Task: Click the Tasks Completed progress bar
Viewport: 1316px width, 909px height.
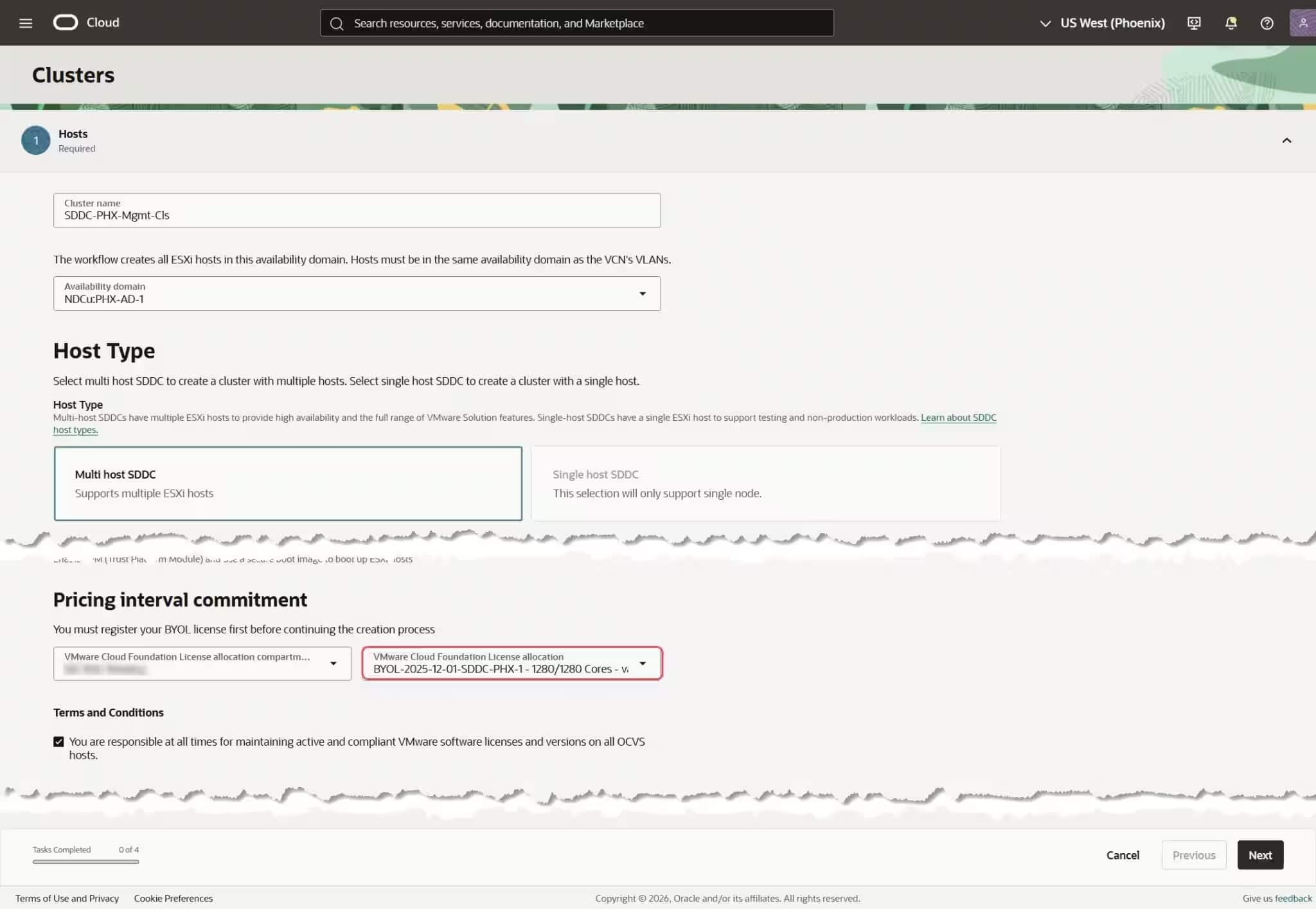Action: pos(85,862)
